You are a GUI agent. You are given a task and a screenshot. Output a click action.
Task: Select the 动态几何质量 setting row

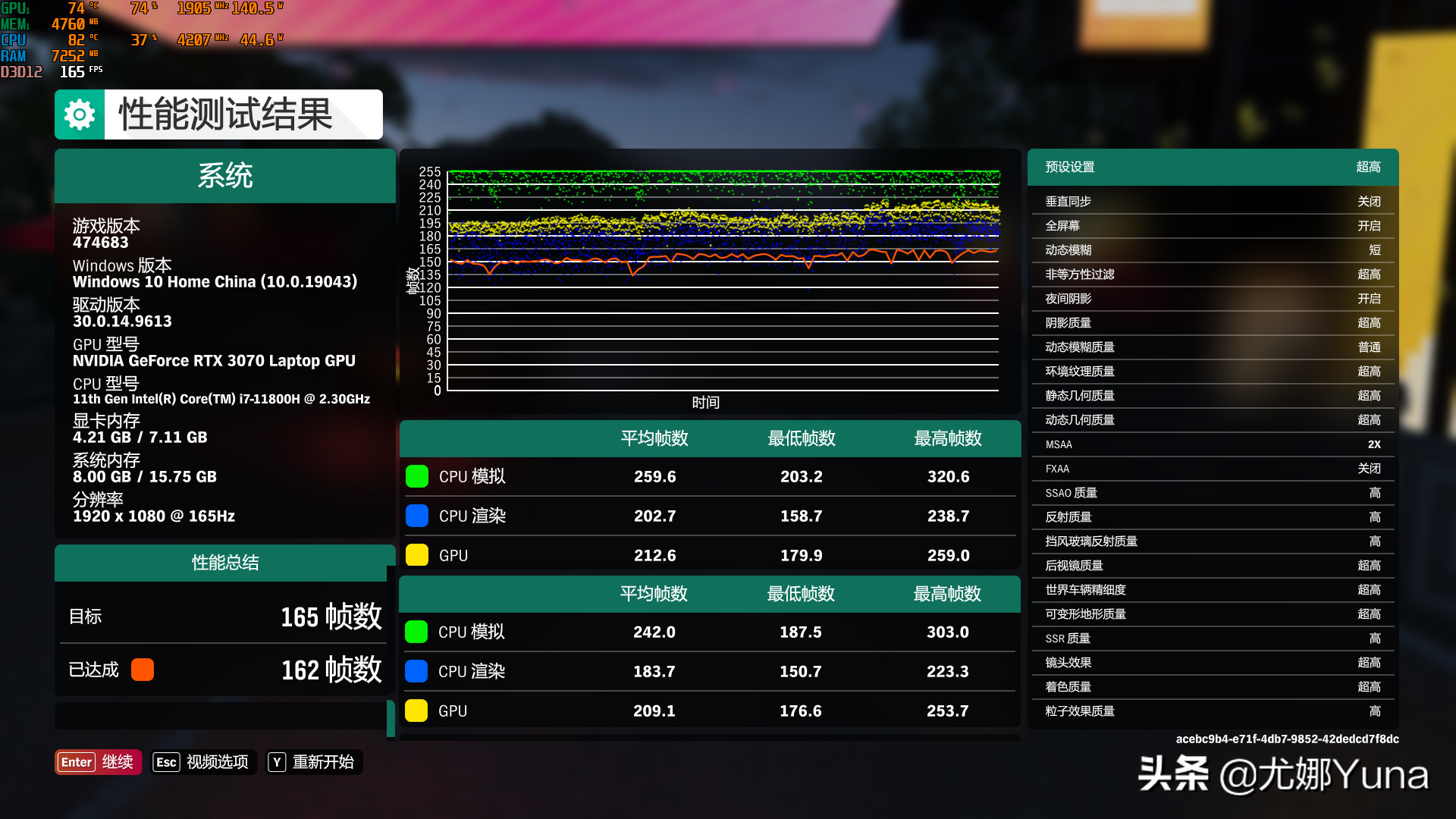pos(1213,420)
